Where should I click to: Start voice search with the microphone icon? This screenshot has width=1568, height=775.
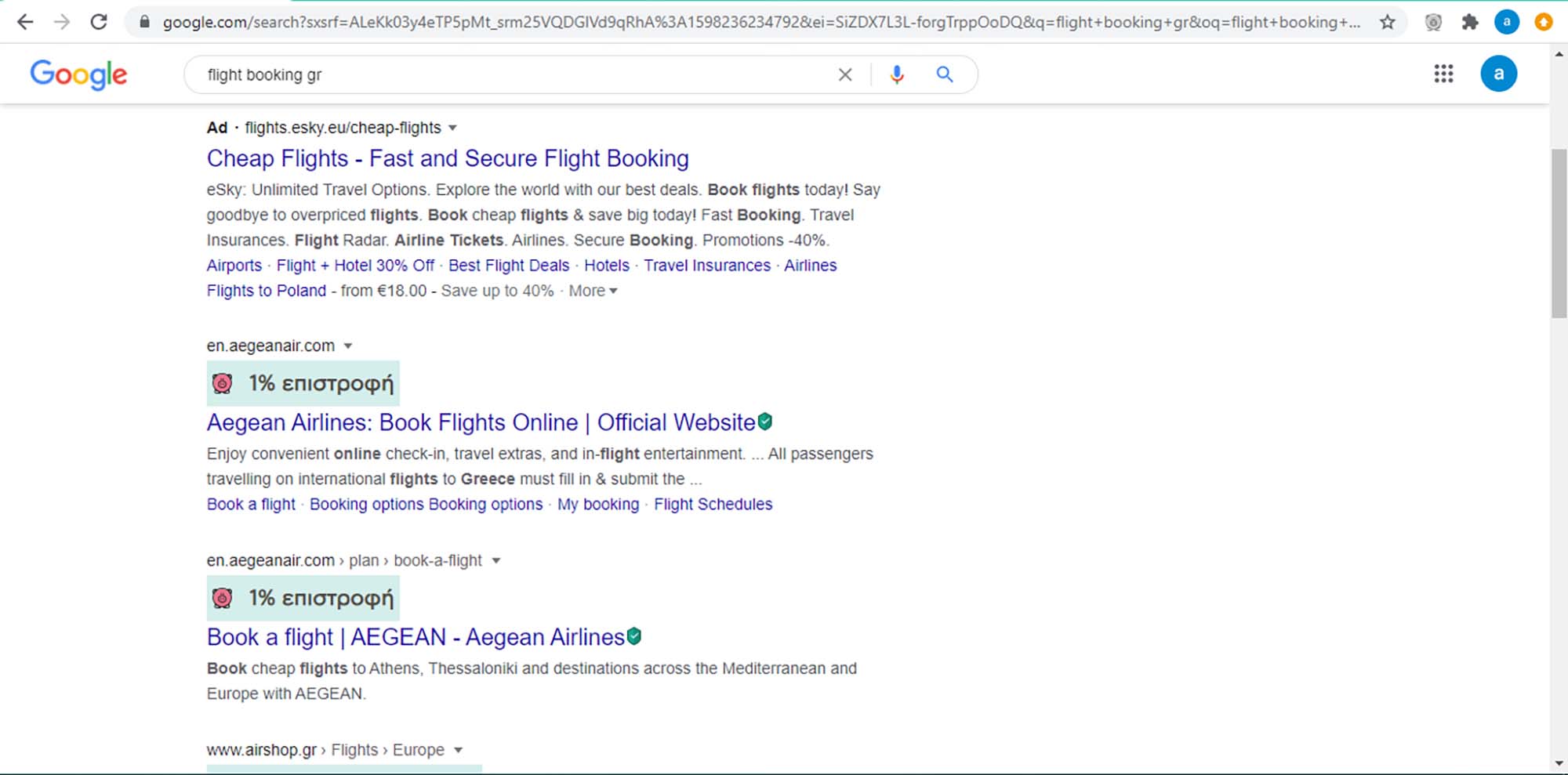[897, 74]
